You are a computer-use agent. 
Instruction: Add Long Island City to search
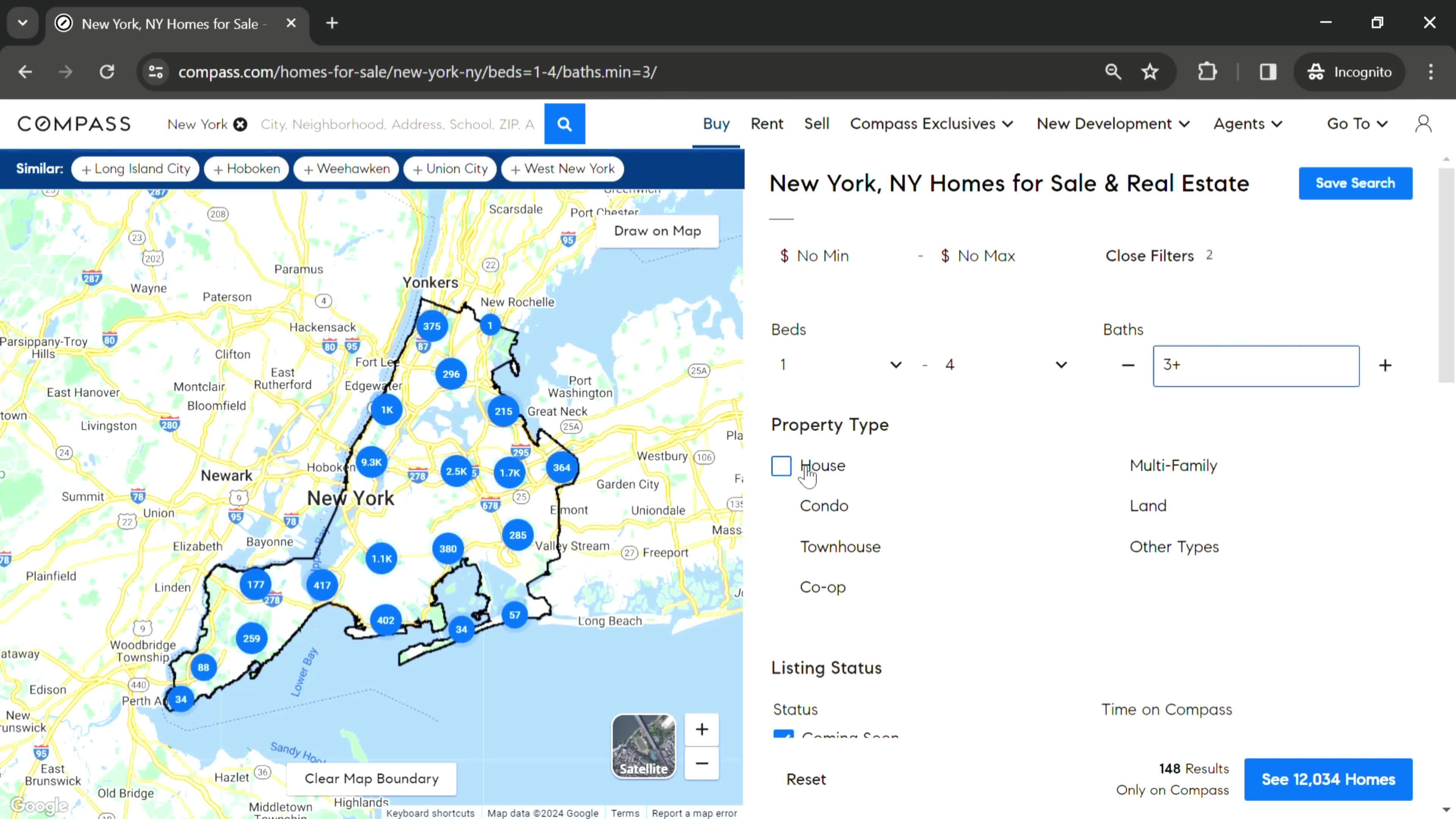[136, 169]
